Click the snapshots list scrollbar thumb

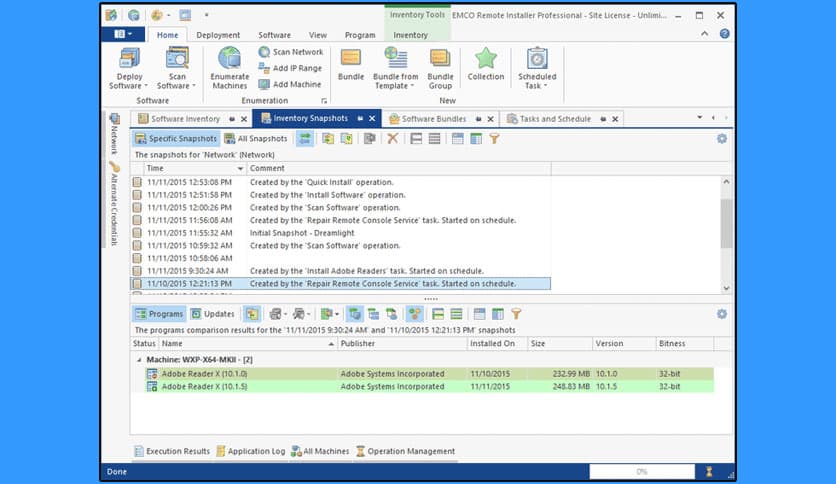pos(726,223)
